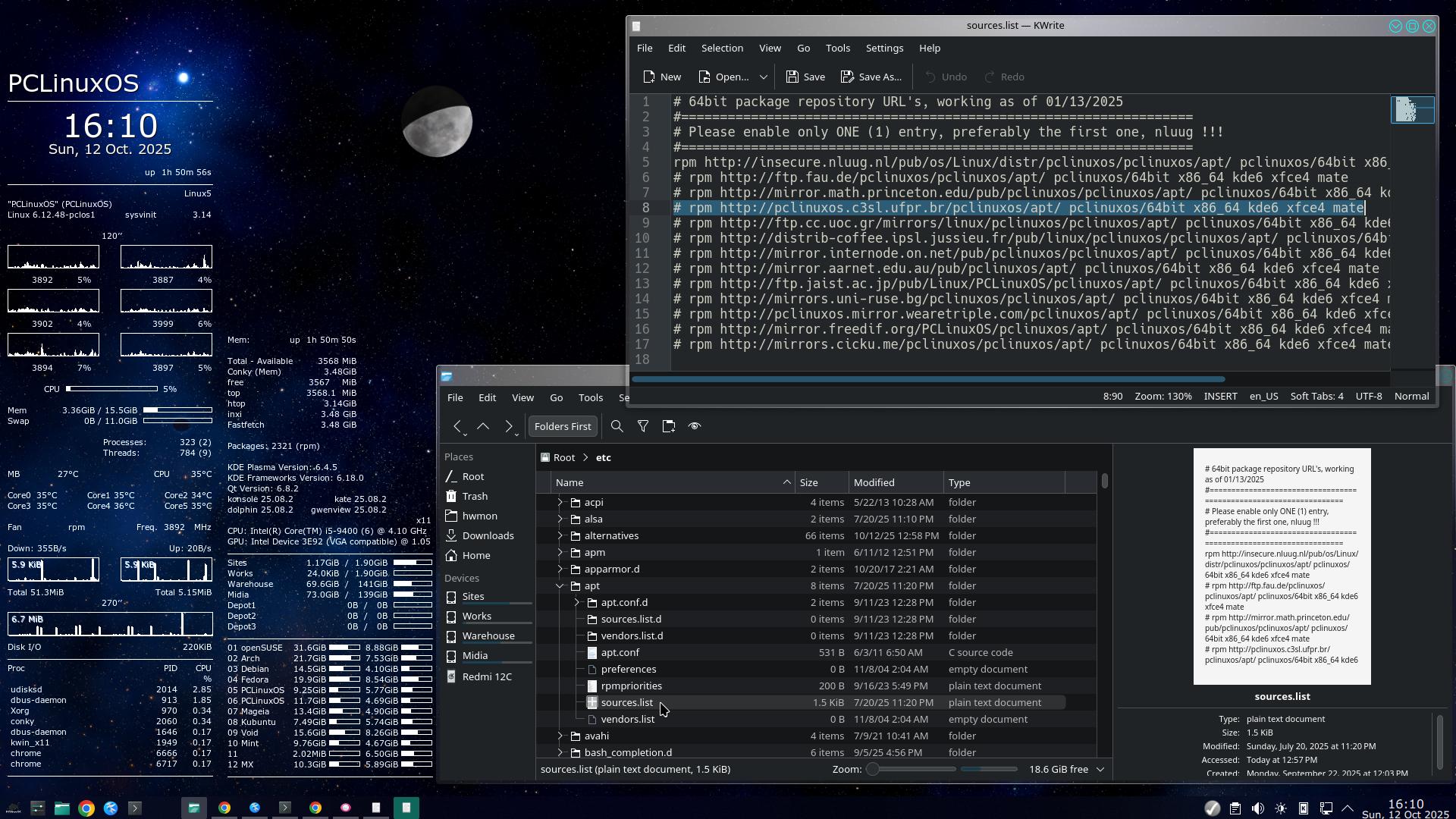The image size is (1456, 819).
Task: Expand the alternatives folder
Action: 560,535
